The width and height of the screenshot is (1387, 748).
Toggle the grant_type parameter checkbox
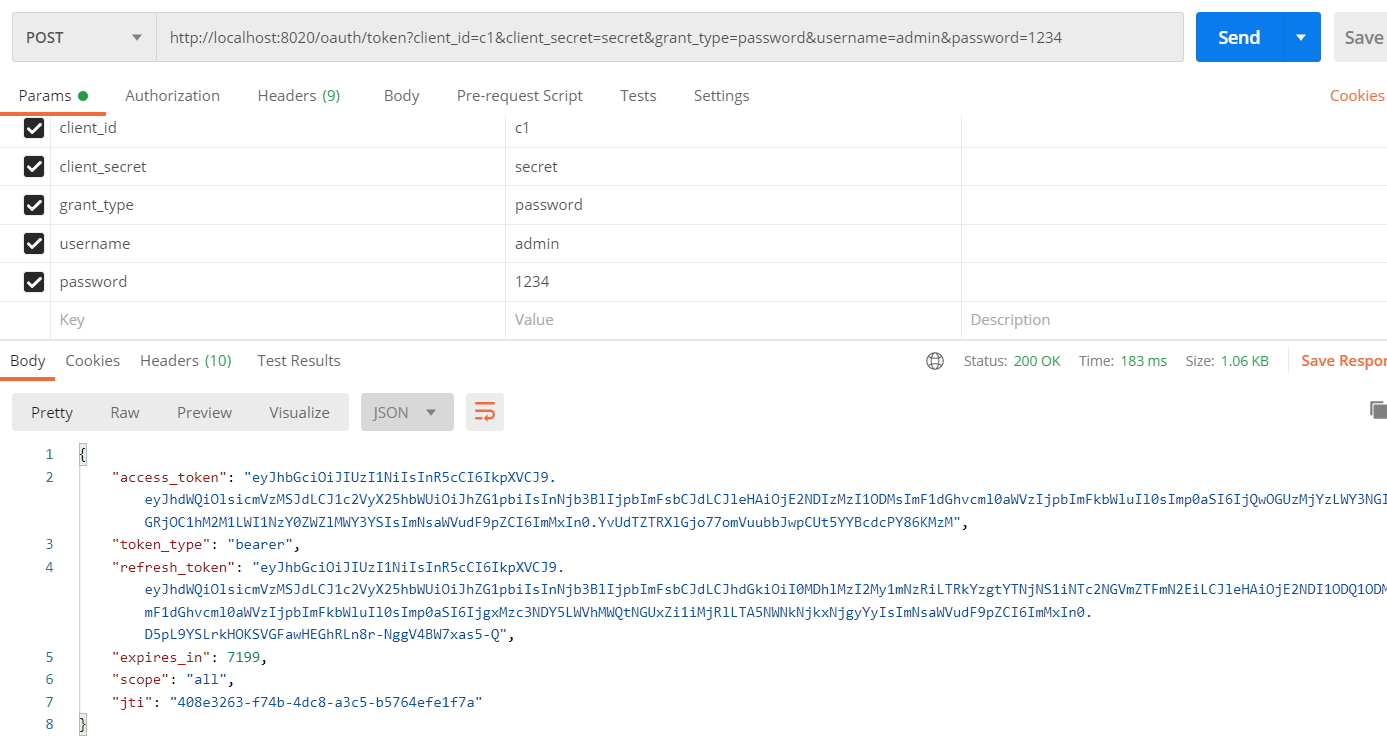point(33,204)
